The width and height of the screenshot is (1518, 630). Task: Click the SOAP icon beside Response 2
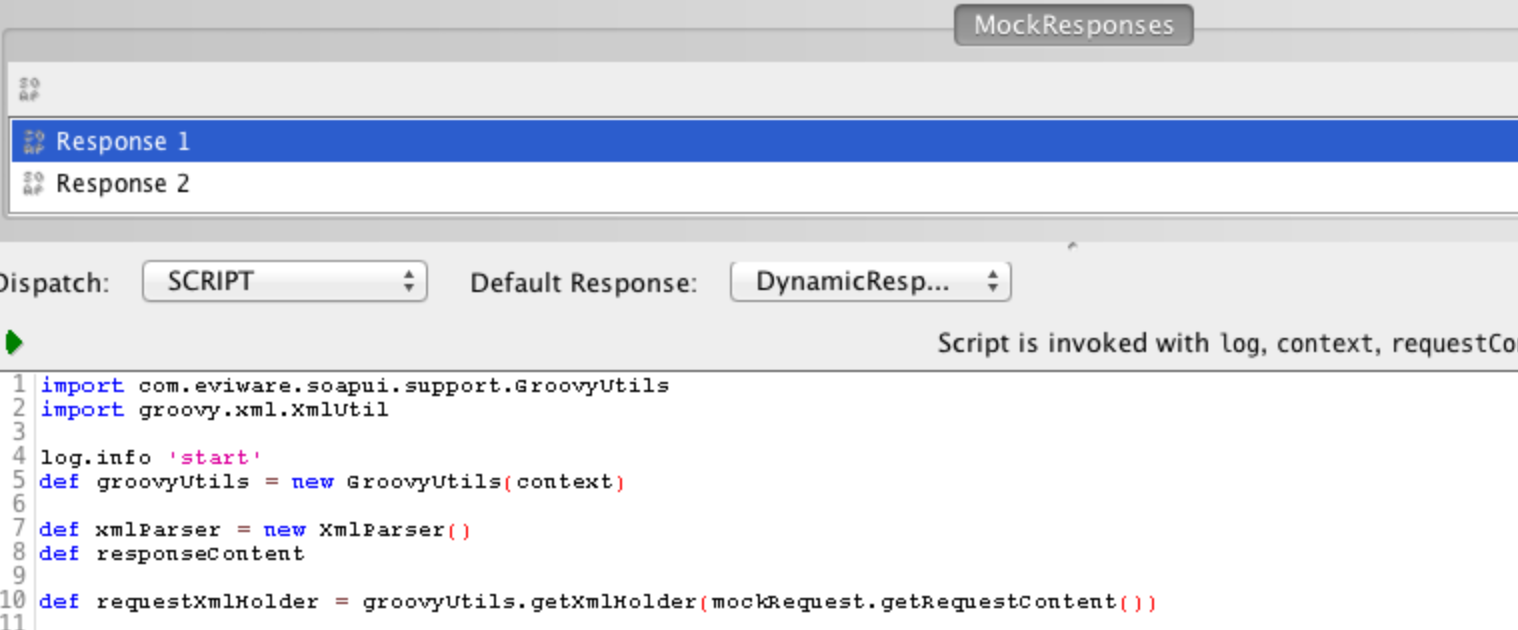point(33,183)
